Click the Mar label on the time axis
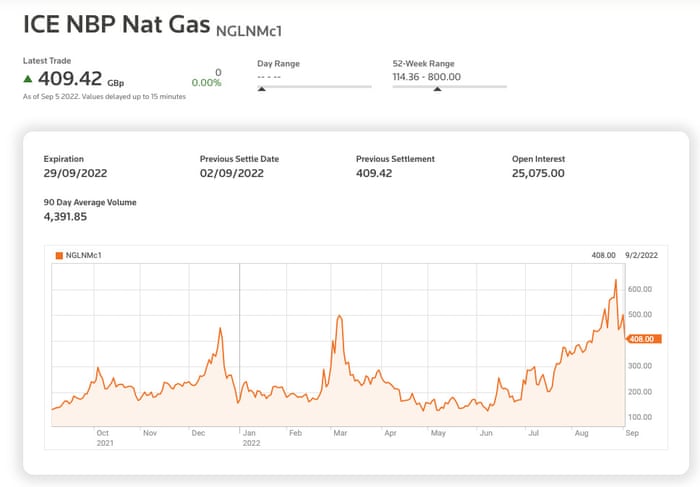Image resolution: width=700 pixels, height=487 pixels. (x=341, y=434)
